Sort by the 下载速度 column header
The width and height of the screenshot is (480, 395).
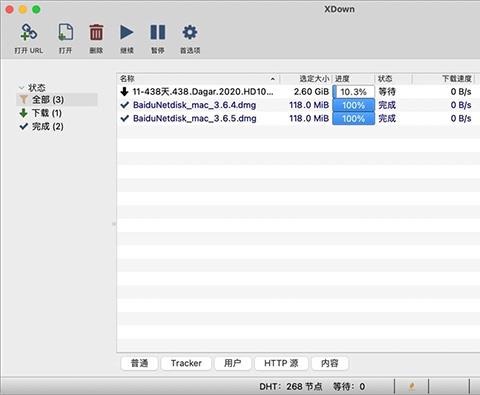click(x=443, y=79)
